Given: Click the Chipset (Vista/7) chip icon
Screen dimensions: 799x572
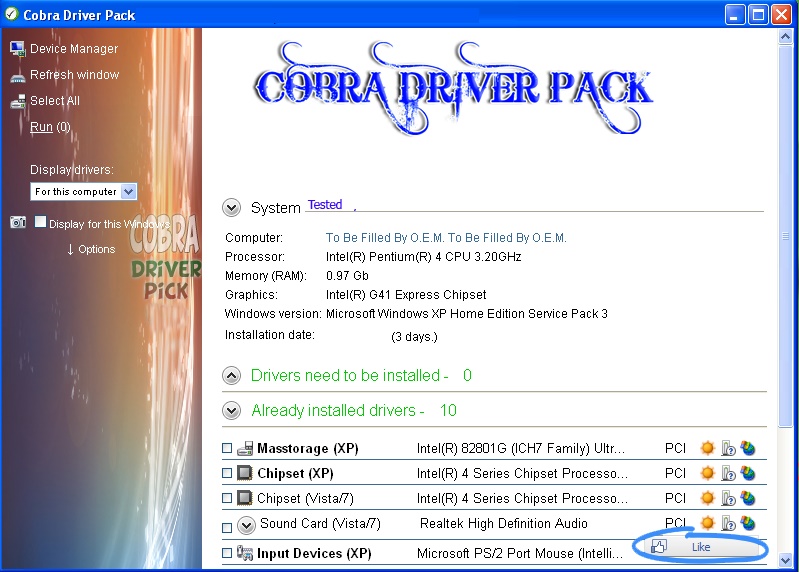Looking at the screenshot, I should coord(245,498).
